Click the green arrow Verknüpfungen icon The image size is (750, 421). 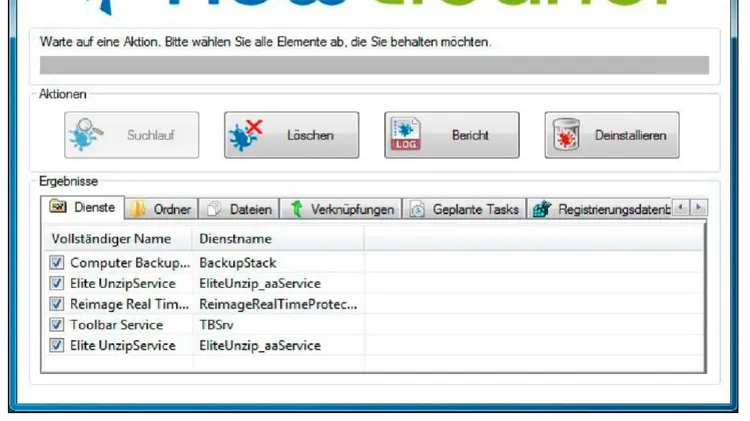(x=297, y=209)
